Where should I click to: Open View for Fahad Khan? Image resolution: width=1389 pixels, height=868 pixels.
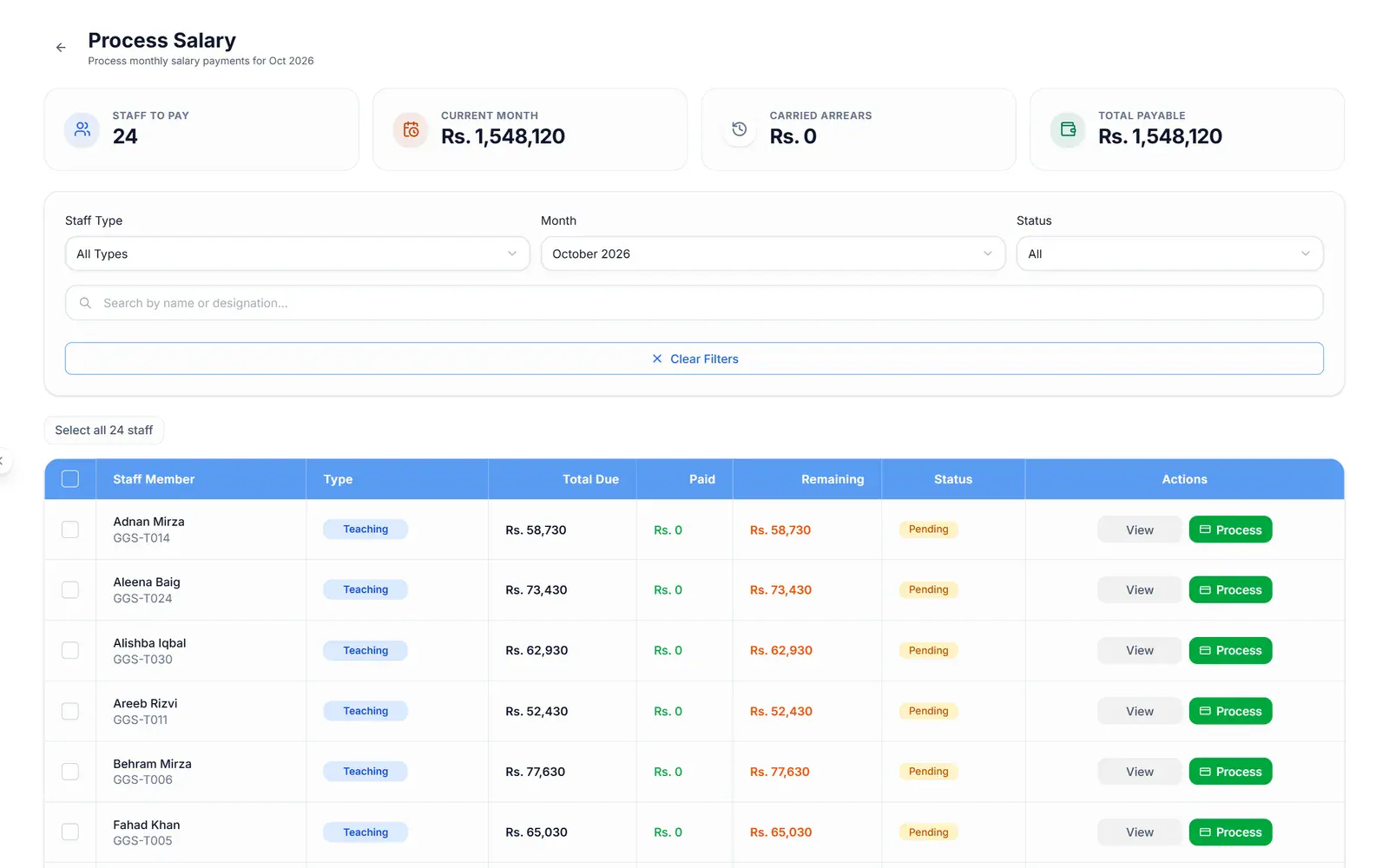pyautogui.click(x=1139, y=832)
